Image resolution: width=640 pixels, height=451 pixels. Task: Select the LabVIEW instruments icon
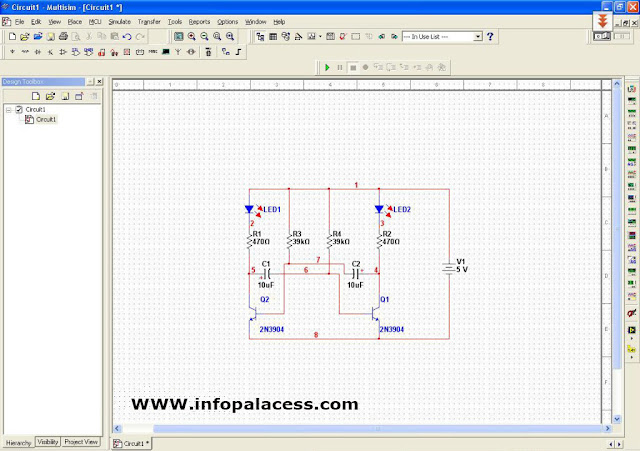[632, 330]
